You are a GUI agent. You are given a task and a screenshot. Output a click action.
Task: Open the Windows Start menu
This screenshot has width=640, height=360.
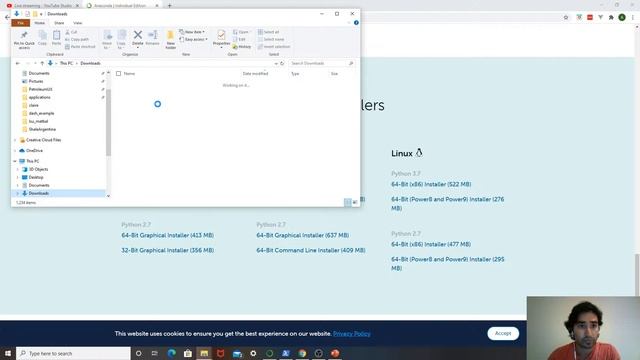point(8,353)
